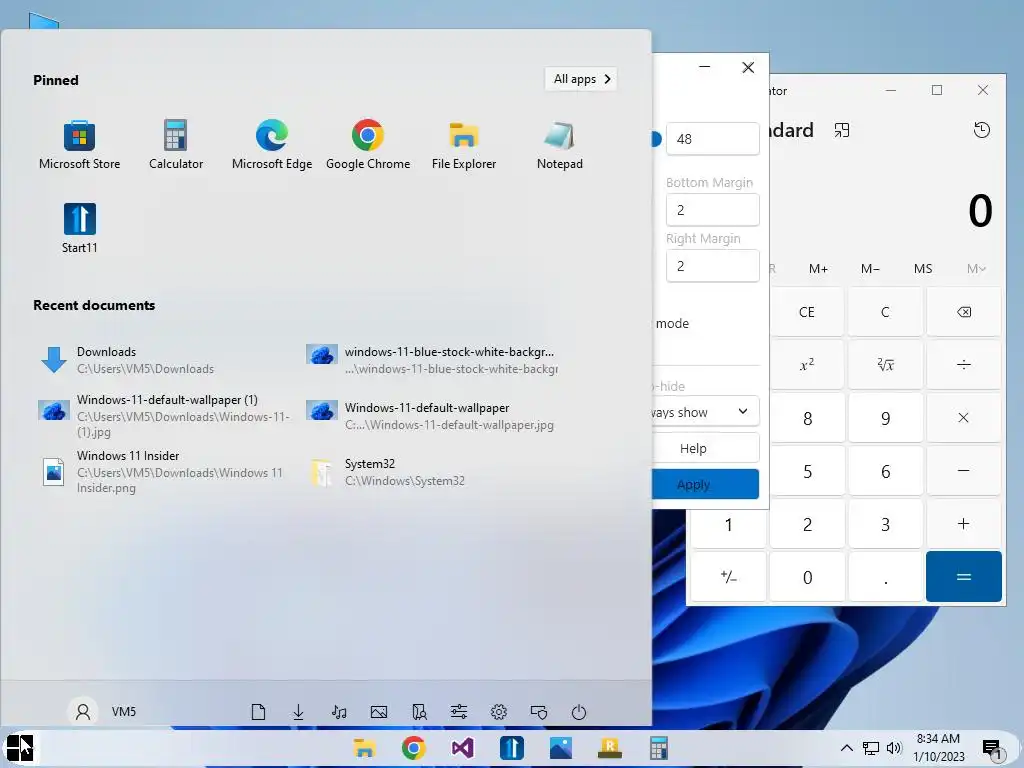Open the notification center icon
The height and width of the screenshot is (768, 1024).
991,748
